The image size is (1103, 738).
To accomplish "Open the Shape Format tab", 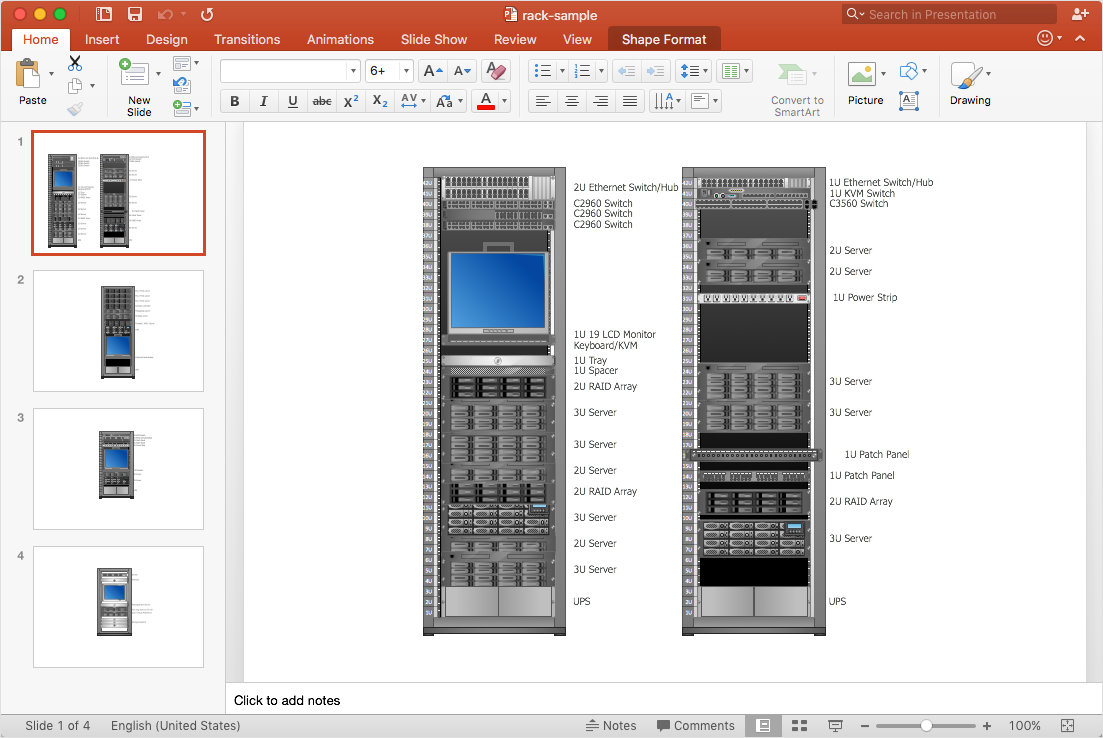I will click(x=664, y=39).
